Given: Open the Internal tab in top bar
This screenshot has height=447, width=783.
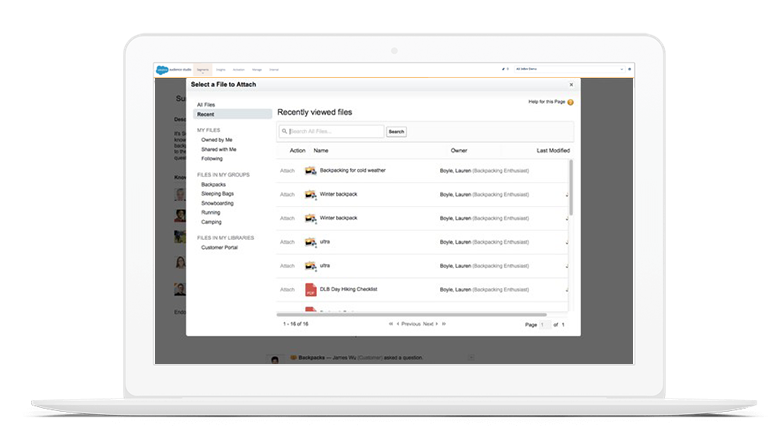Looking at the screenshot, I should pyautogui.click(x=274, y=69).
